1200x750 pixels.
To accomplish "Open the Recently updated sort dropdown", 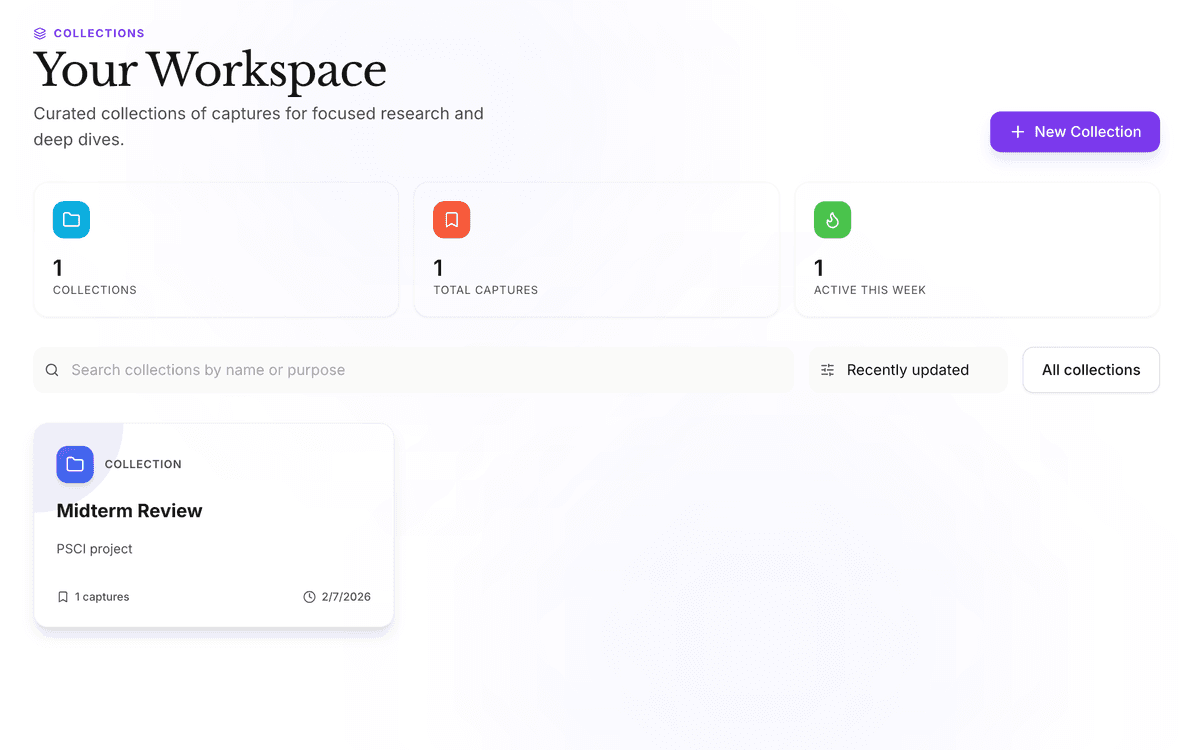I will pyautogui.click(x=907, y=370).
